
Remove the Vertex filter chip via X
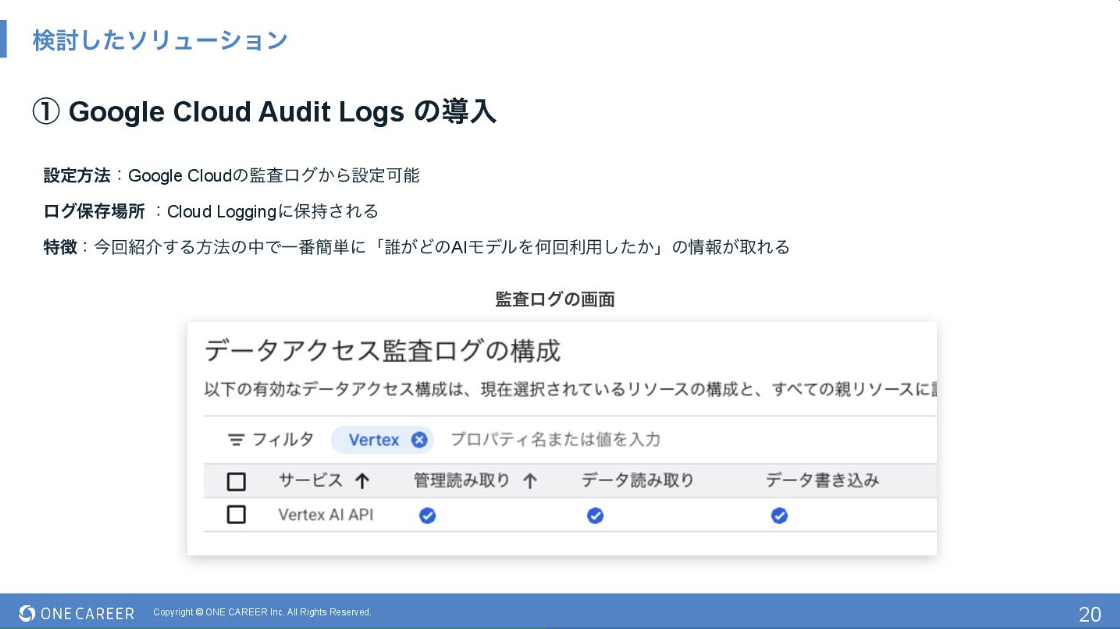[419, 440]
